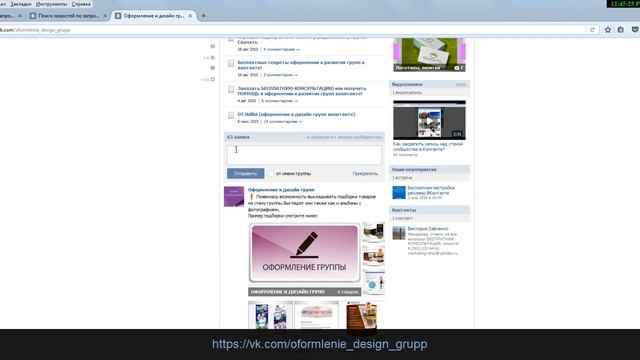This screenshot has width=640, height=360.
Task: Close the Поиск новостей tab
Action: point(105,16)
